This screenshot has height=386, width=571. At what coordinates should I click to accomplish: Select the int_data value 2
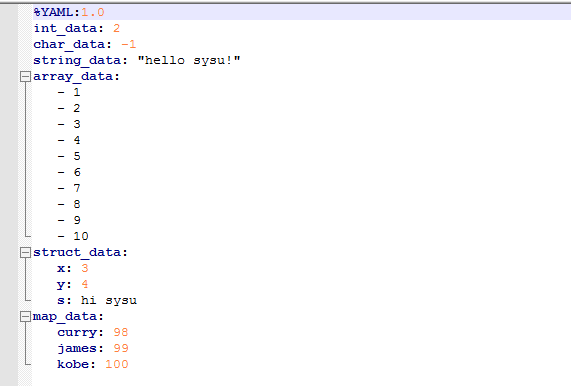(117, 28)
